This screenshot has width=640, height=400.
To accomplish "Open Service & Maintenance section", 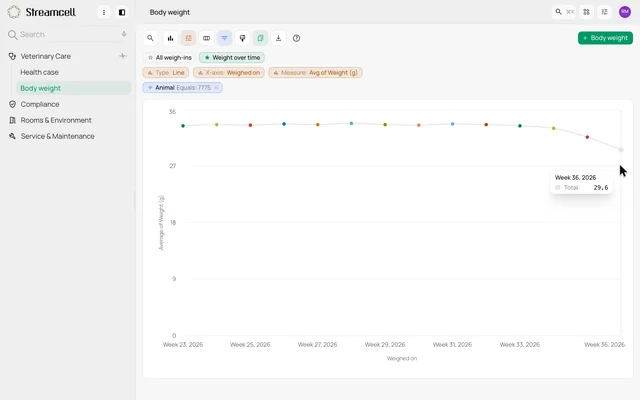I will (x=58, y=136).
